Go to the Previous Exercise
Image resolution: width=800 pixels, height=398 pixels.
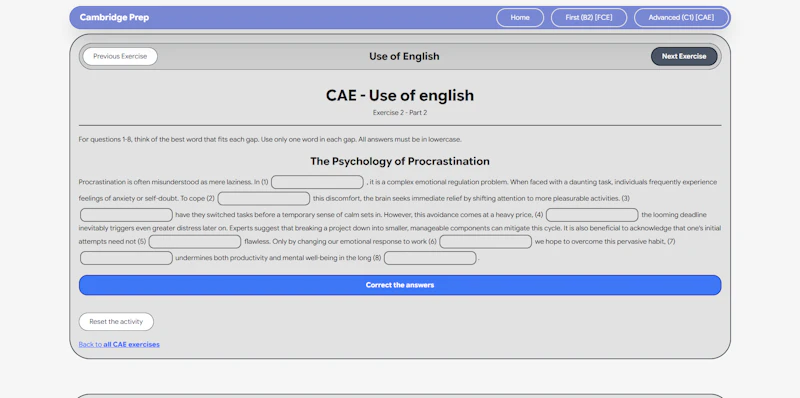pyautogui.click(x=120, y=56)
